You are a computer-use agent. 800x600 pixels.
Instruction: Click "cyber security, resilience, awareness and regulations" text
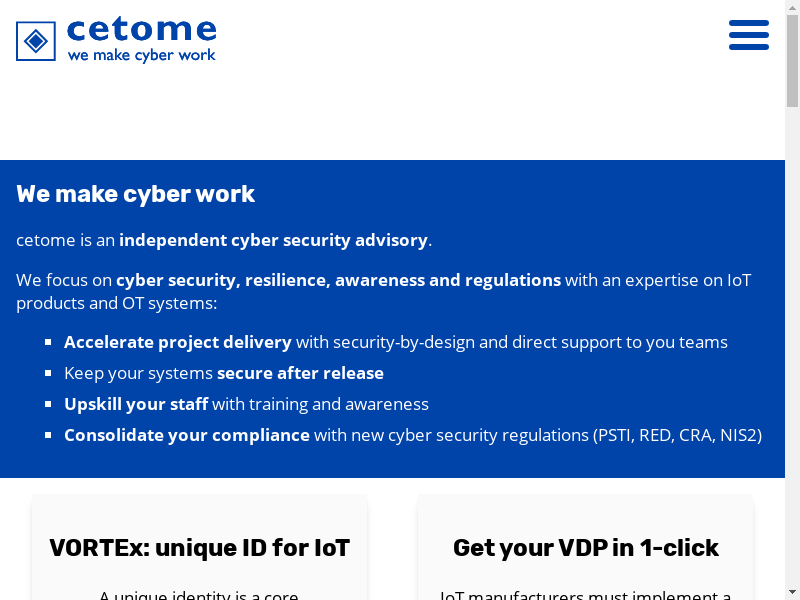point(338,280)
